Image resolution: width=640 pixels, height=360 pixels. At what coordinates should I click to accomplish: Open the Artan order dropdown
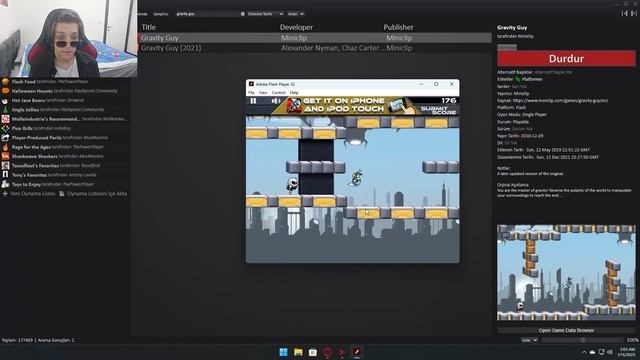point(296,14)
